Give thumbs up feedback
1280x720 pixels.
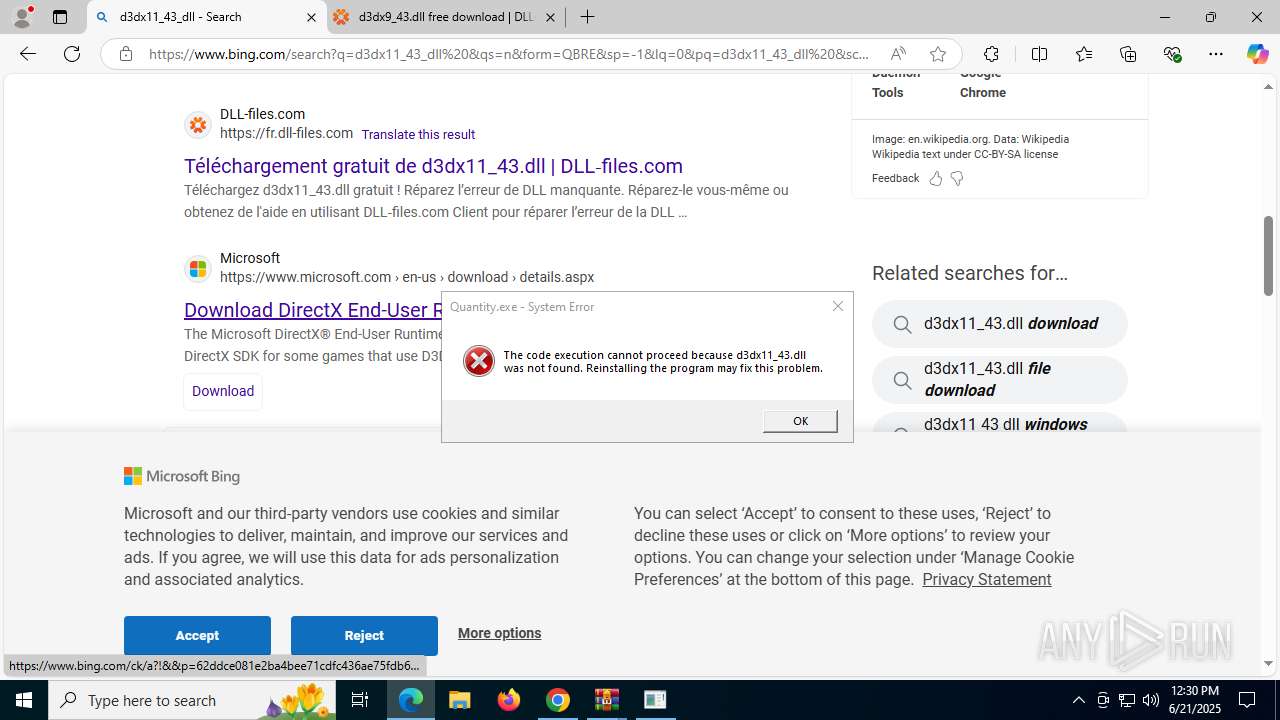[x=936, y=178]
